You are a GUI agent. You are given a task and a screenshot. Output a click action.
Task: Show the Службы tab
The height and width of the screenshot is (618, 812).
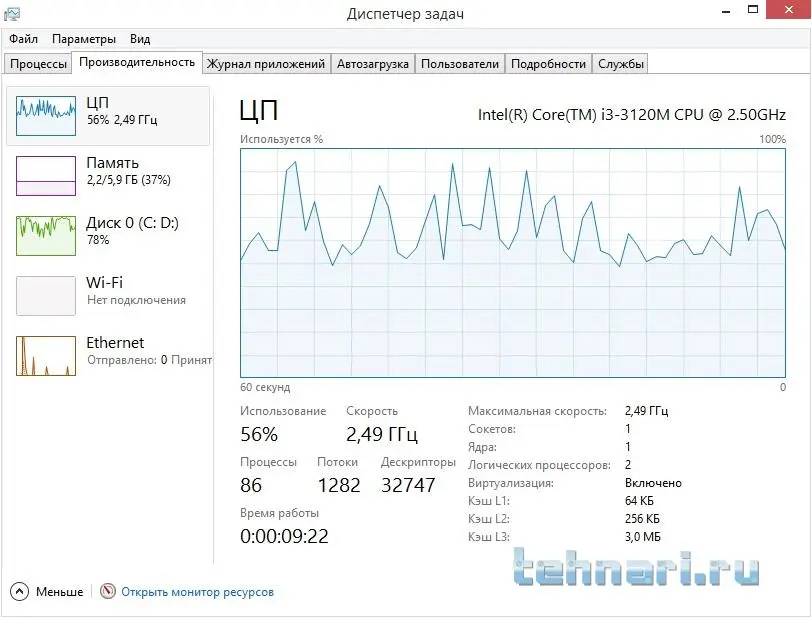(x=620, y=64)
